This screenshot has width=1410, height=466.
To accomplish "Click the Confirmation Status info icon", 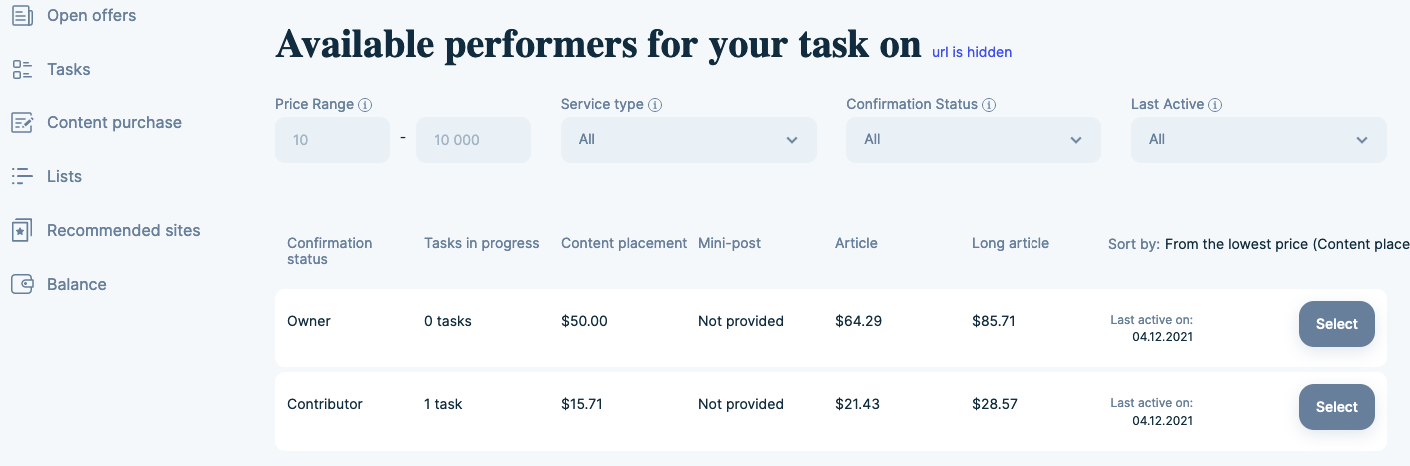I will coord(988,105).
